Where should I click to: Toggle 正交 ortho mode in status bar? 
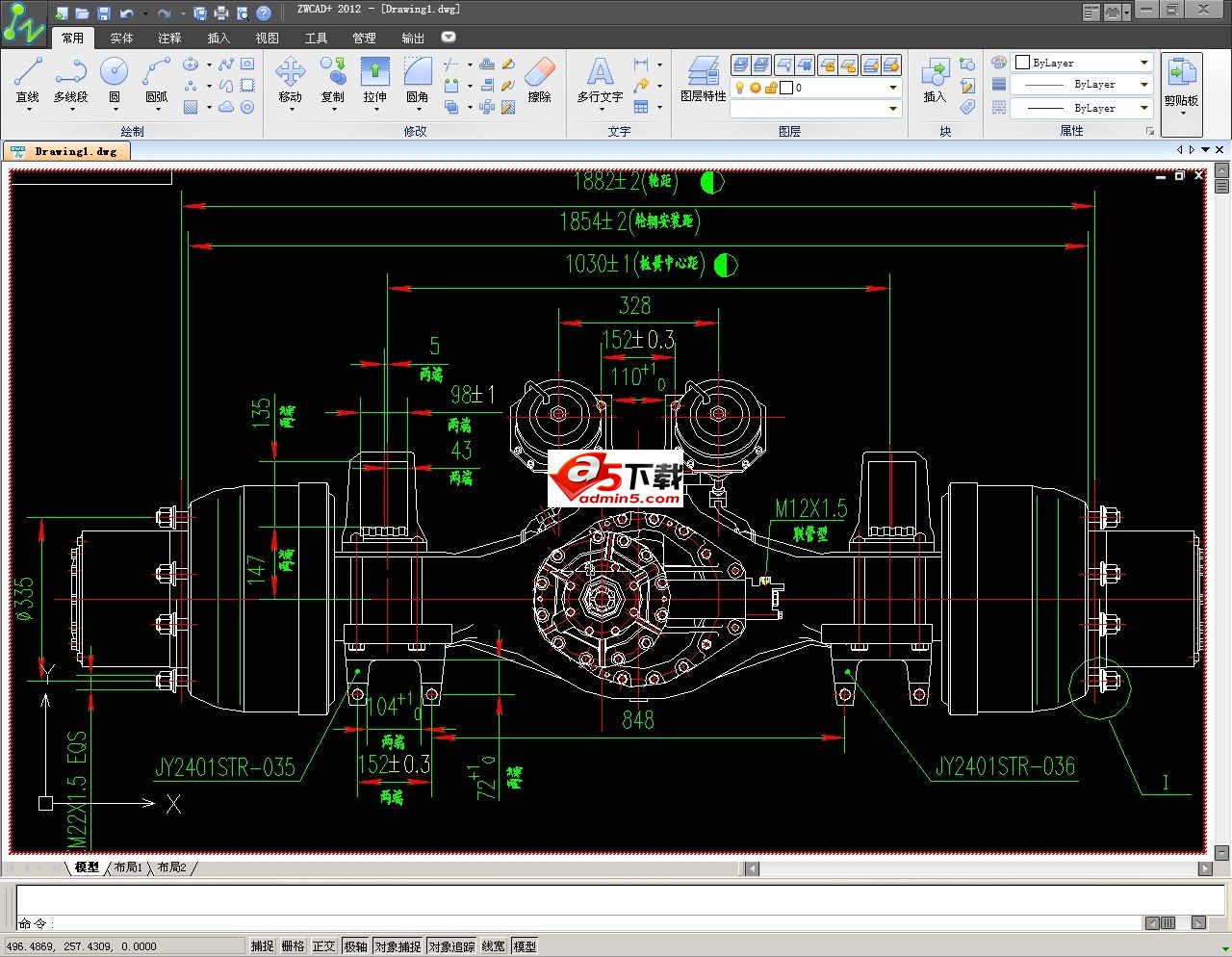coord(324,946)
